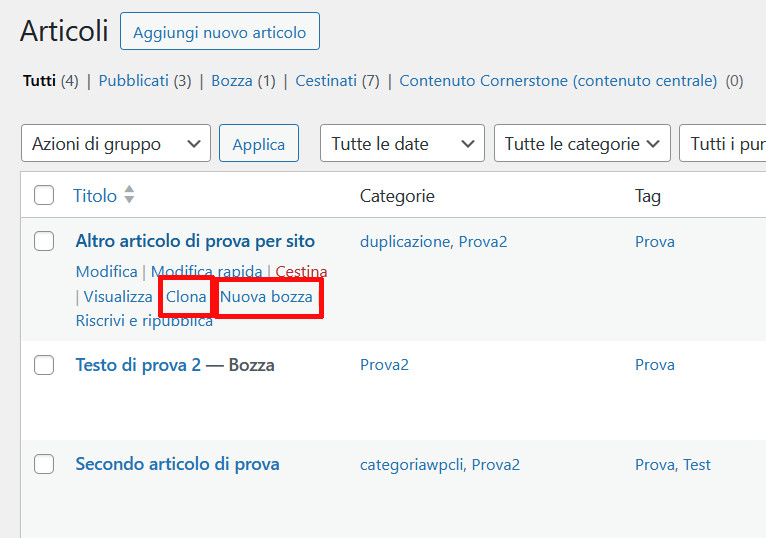Screen dimensions: 766x538
Task: Sort the table by the Titolo column
Action: click(x=95, y=195)
